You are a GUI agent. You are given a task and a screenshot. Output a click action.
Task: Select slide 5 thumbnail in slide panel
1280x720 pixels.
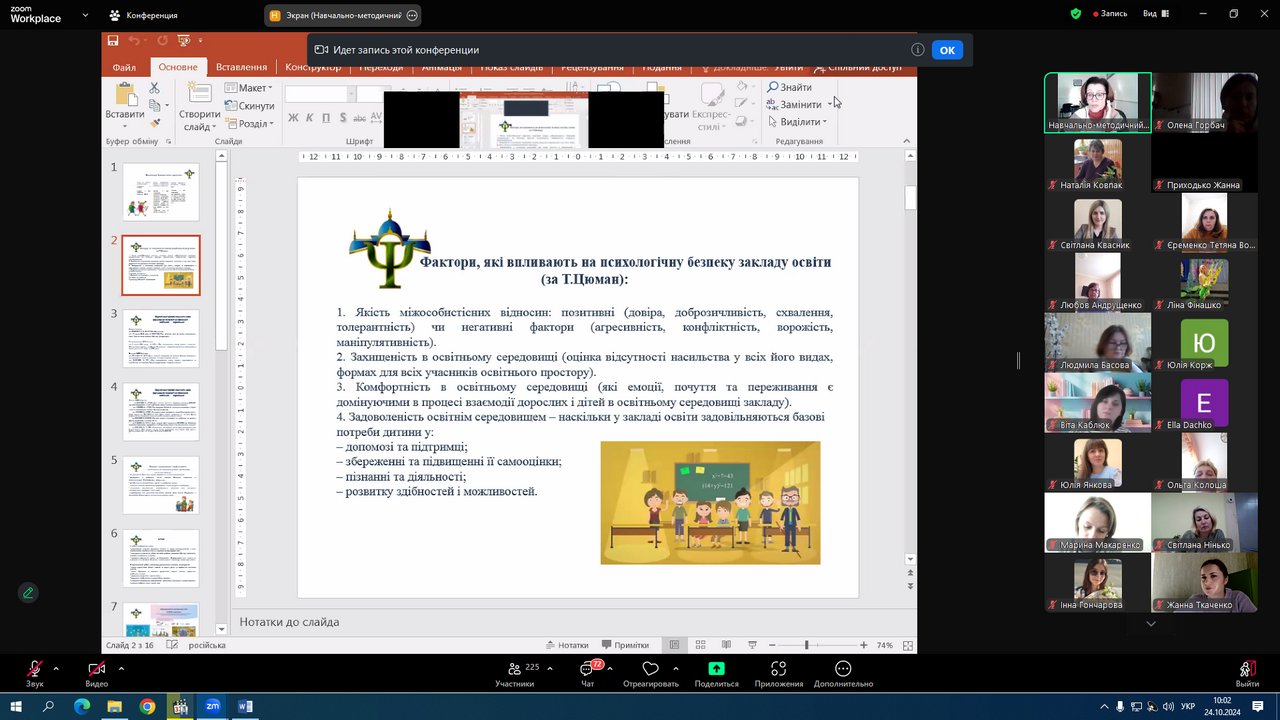coord(161,485)
